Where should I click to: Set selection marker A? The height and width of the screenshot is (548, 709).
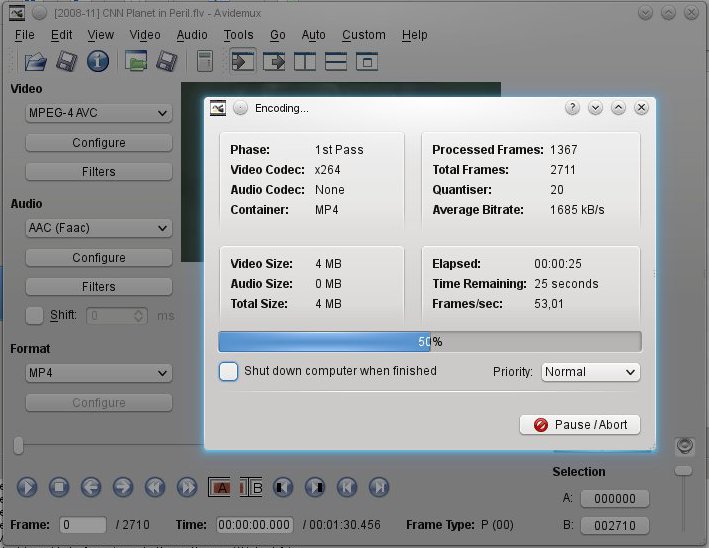[219, 487]
